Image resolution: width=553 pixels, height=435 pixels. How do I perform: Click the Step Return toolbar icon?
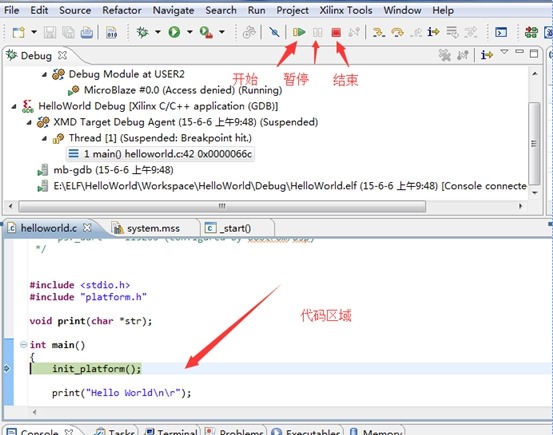point(416,32)
